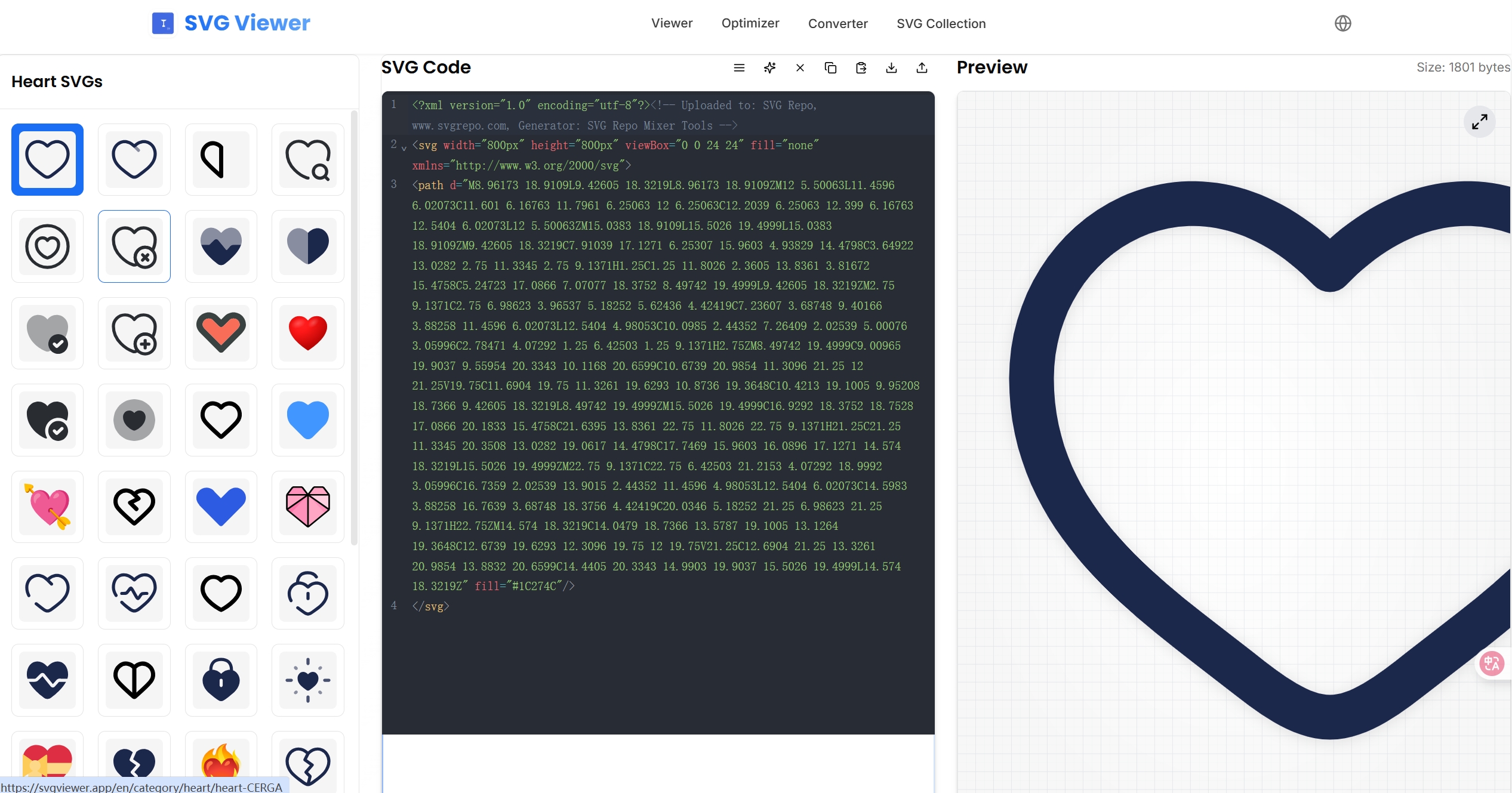This screenshot has height=793, width=1512.
Task: Select the light blue solid heart thumbnail
Action: tap(307, 420)
